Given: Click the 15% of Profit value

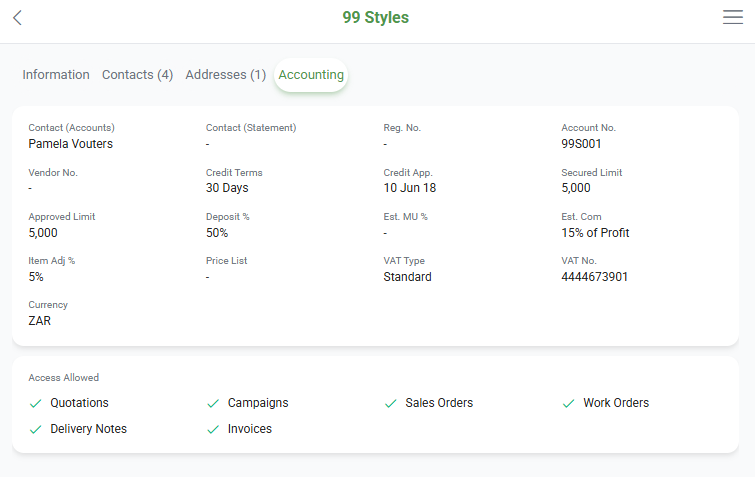Looking at the screenshot, I should (595, 233).
